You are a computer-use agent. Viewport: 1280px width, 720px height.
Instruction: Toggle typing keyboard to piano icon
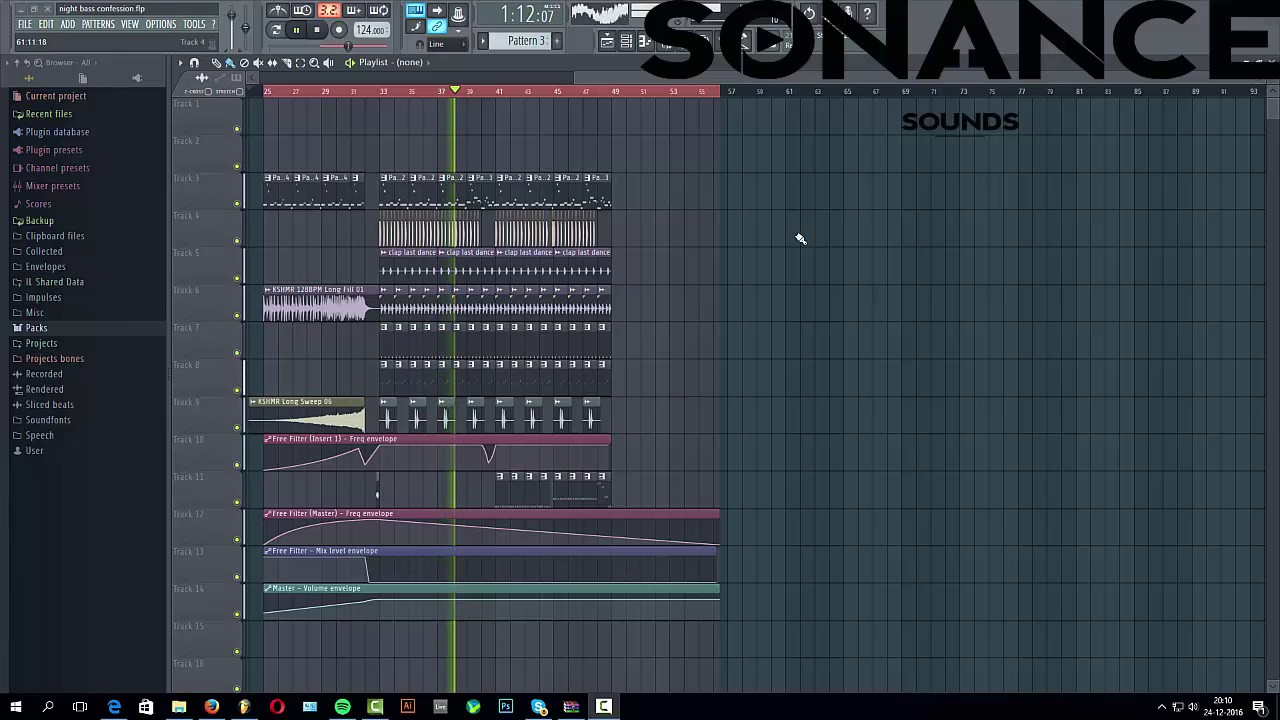pyautogui.click(x=415, y=10)
